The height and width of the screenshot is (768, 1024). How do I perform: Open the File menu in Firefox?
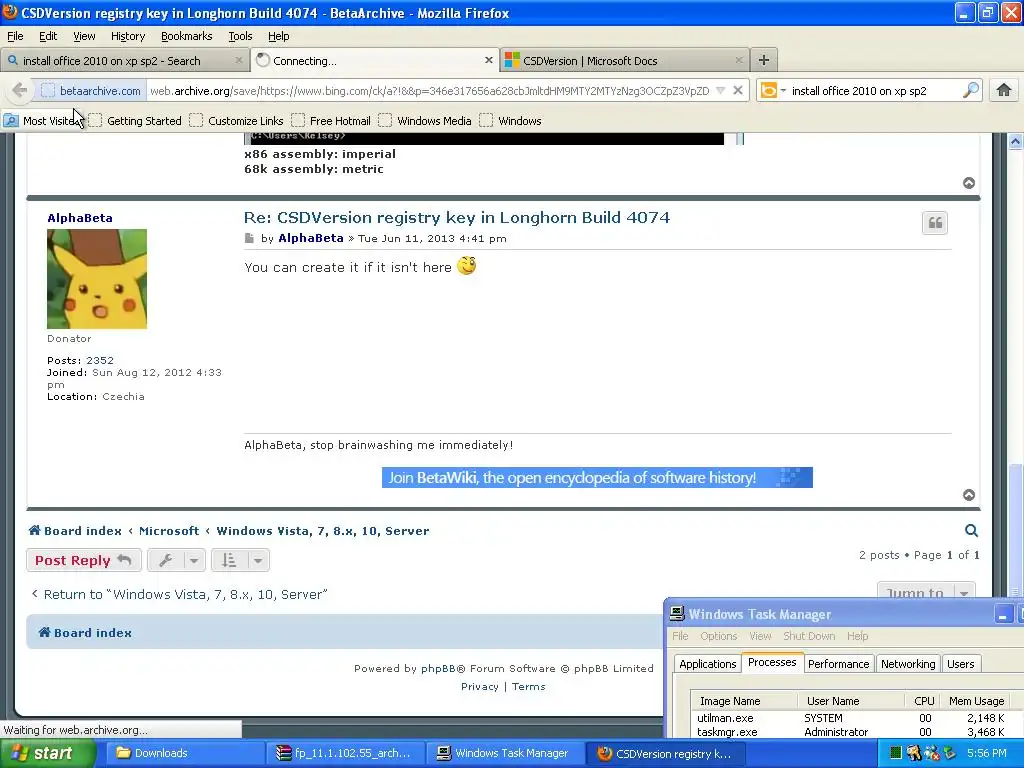(15, 36)
